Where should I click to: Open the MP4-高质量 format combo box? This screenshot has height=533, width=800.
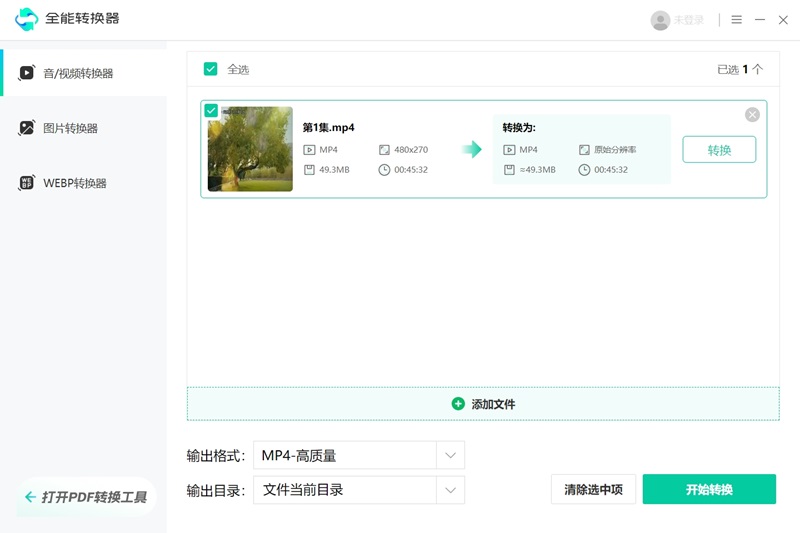pyautogui.click(x=345, y=456)
